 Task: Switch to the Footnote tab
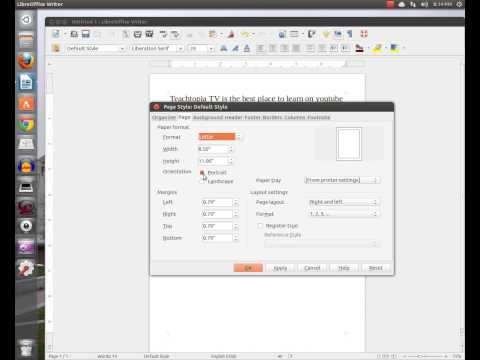[319, 117]
